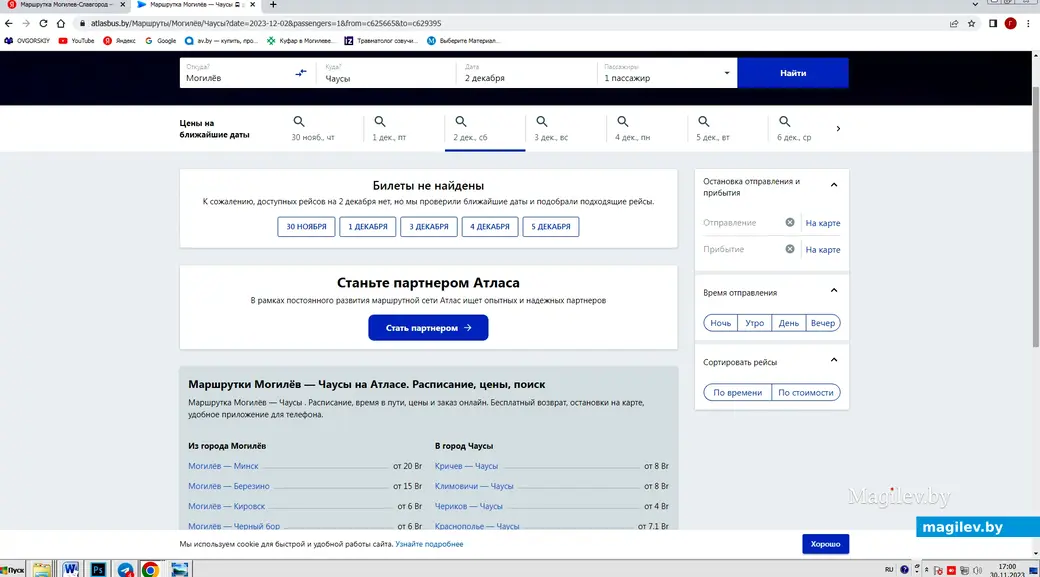The height and width of the screenshot is (577, 1040).
Task: Bookmark this page with star icon
Action: click(x=971, y=23)
